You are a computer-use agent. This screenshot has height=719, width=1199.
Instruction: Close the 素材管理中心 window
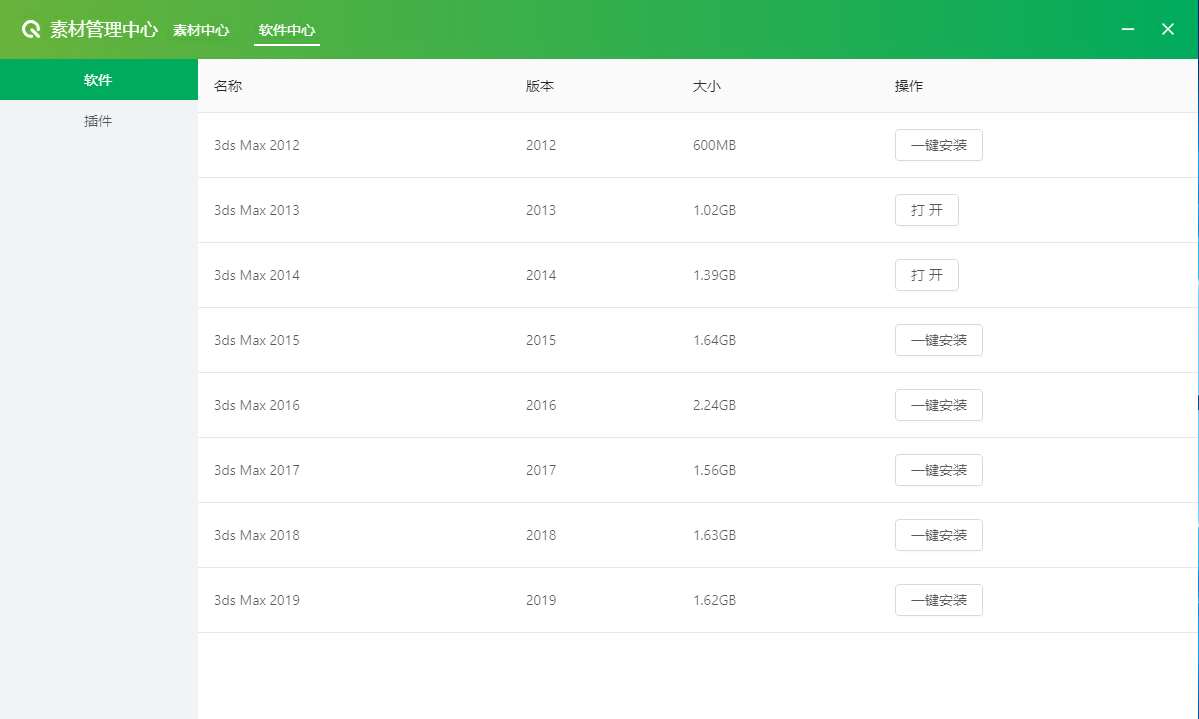point(1167,30)
